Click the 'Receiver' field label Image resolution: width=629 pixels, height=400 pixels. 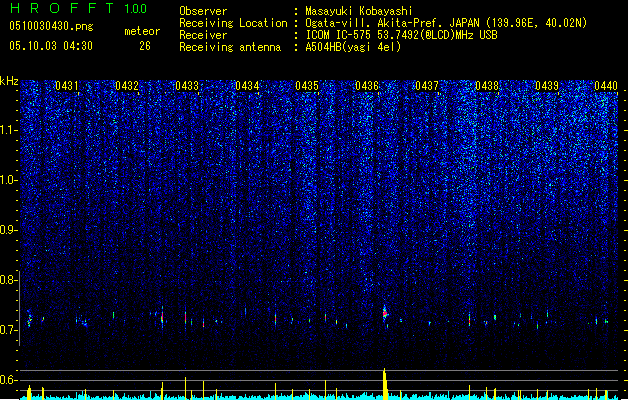pyautogui.click(x=203, y=35)
